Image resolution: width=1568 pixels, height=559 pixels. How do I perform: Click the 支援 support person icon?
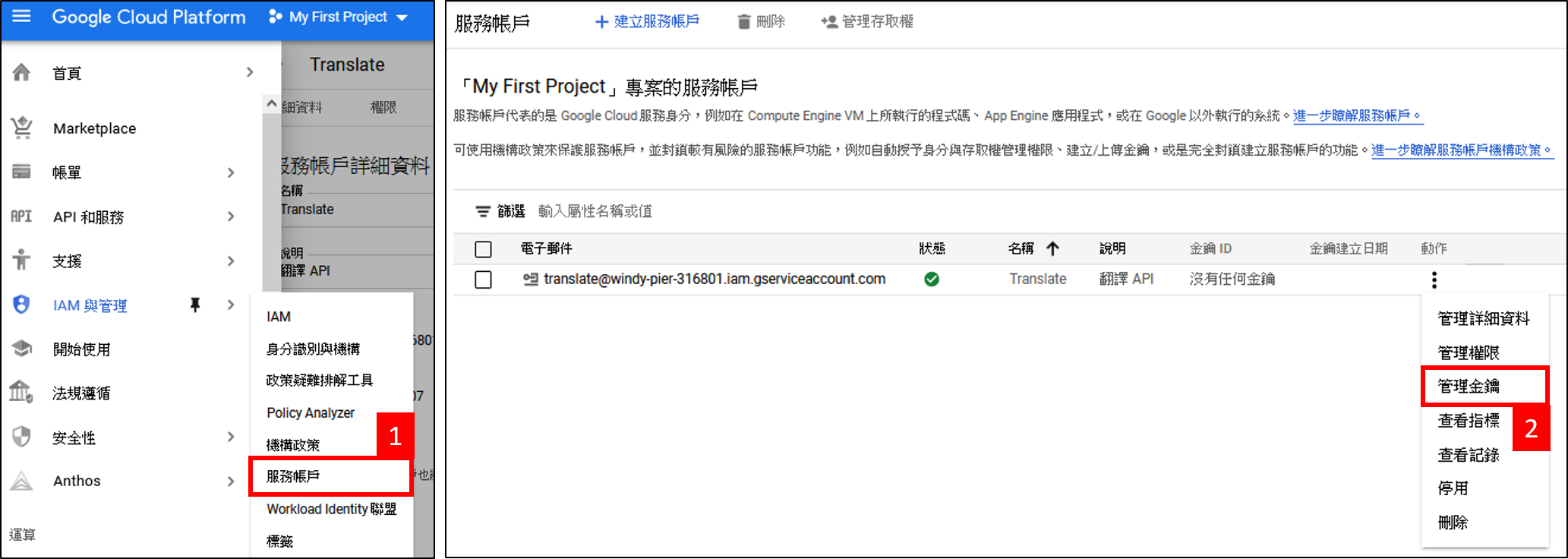(x=21, y=260)
